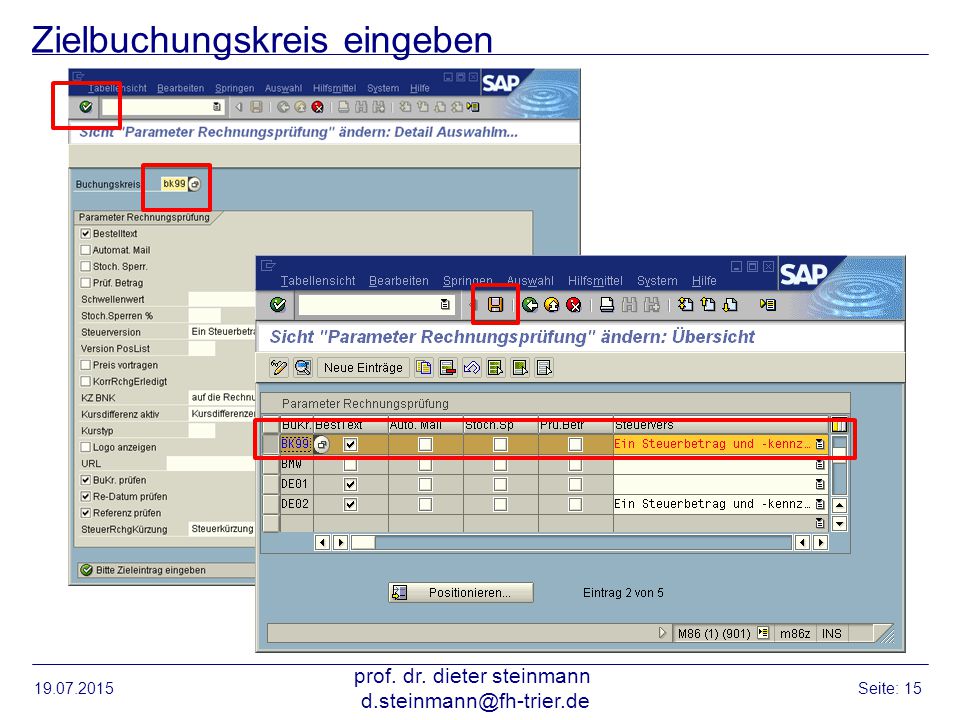
Task: Open Steuervers dropdown in DE02 row
Action: click(x=820, y=504)
